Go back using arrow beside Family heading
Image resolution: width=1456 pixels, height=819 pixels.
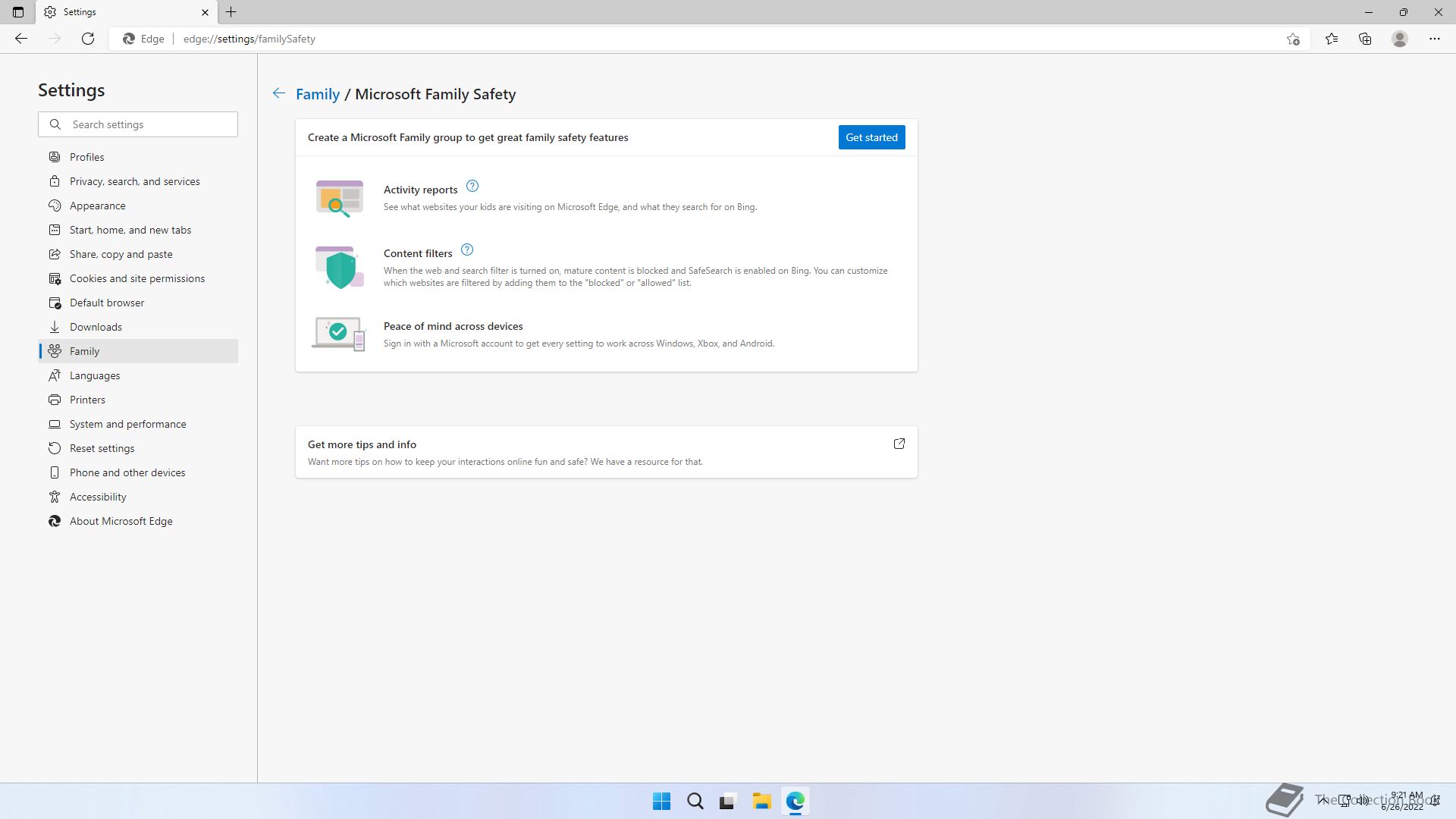tap(279, 93)
